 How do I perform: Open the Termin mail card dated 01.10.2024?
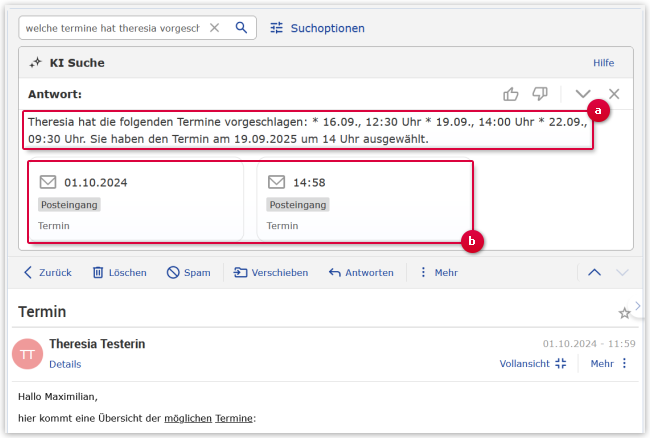pos(136,202)
